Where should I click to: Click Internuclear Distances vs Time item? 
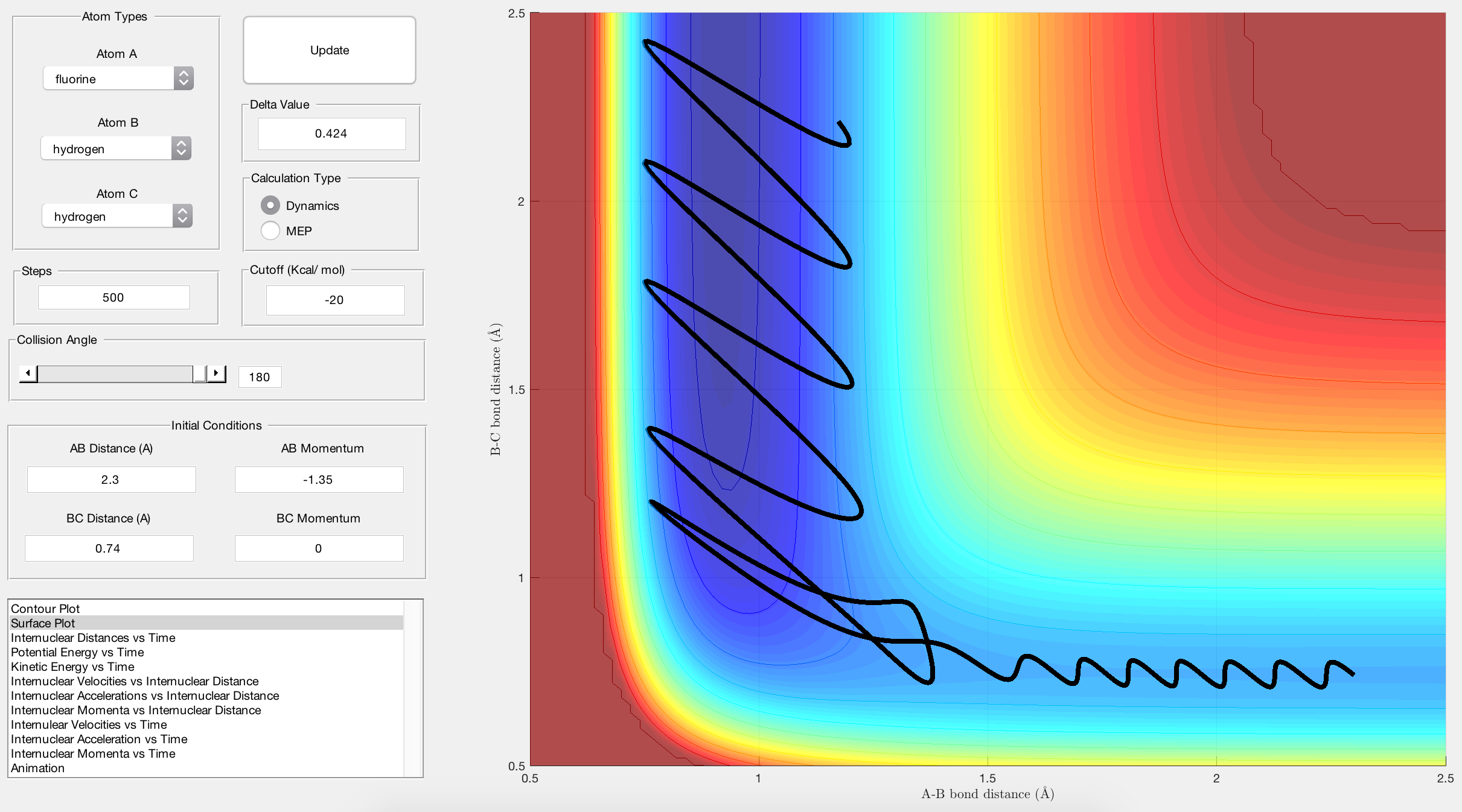tap(93, 638)
